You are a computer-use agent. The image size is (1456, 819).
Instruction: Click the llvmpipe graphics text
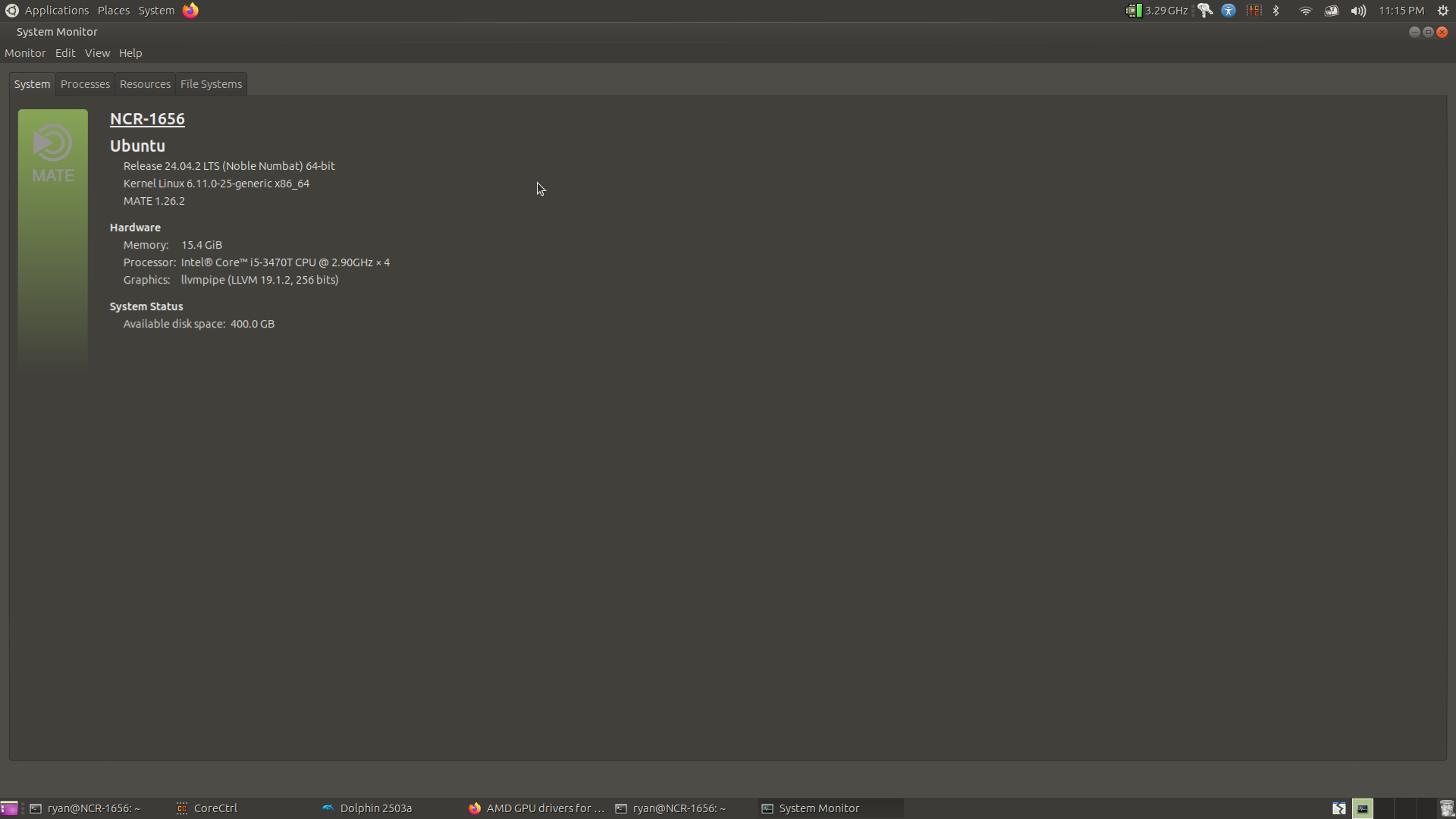[259, 280]
